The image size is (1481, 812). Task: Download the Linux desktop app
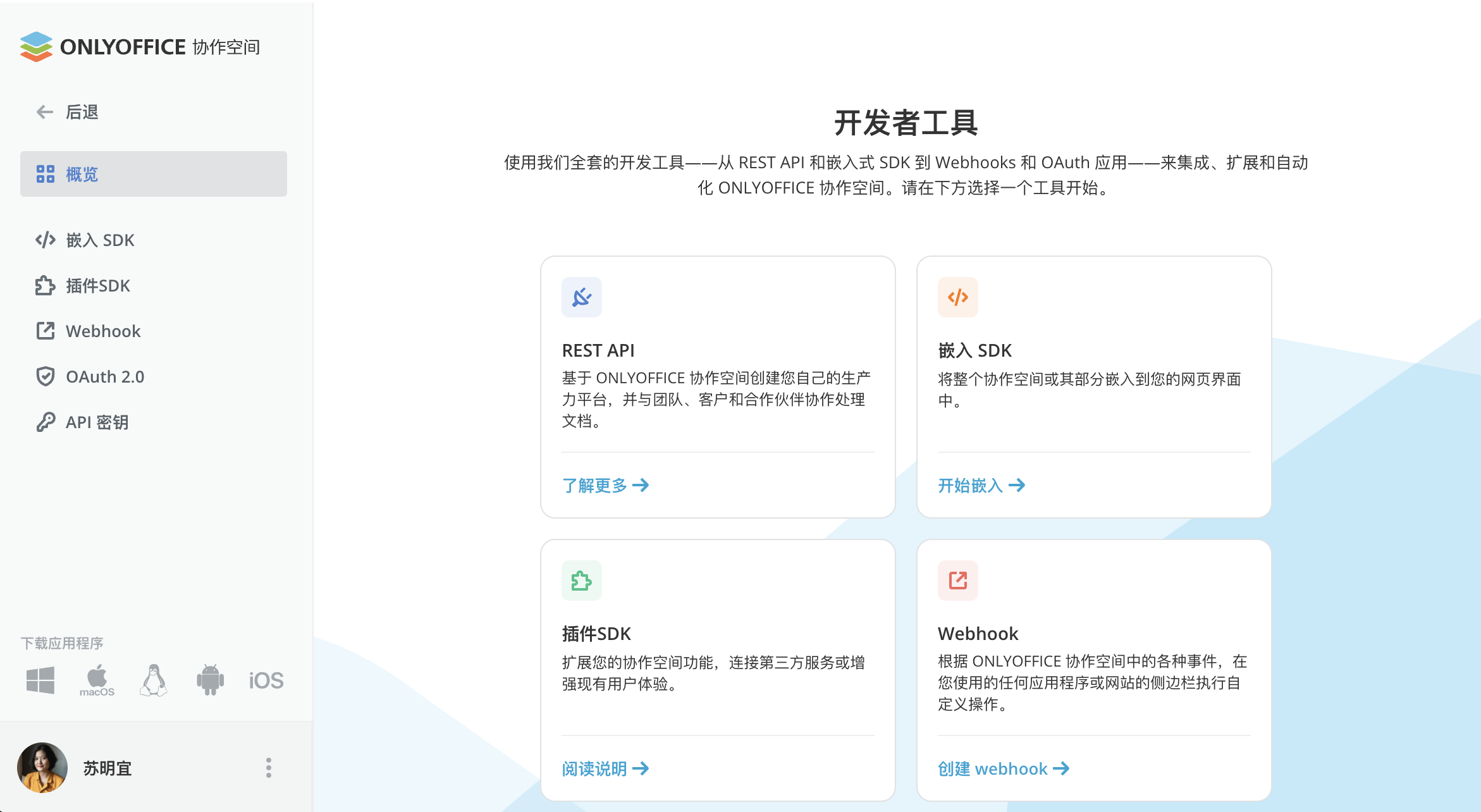[x=154, y=680]
